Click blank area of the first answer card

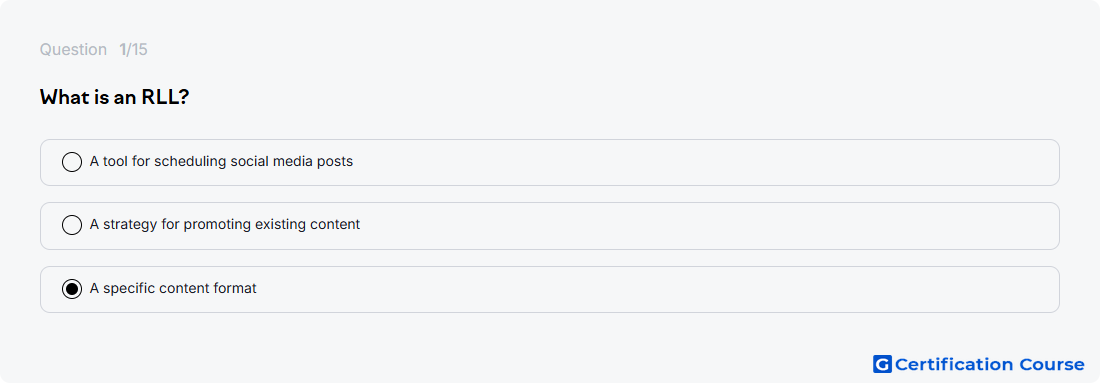coord(702,162)
